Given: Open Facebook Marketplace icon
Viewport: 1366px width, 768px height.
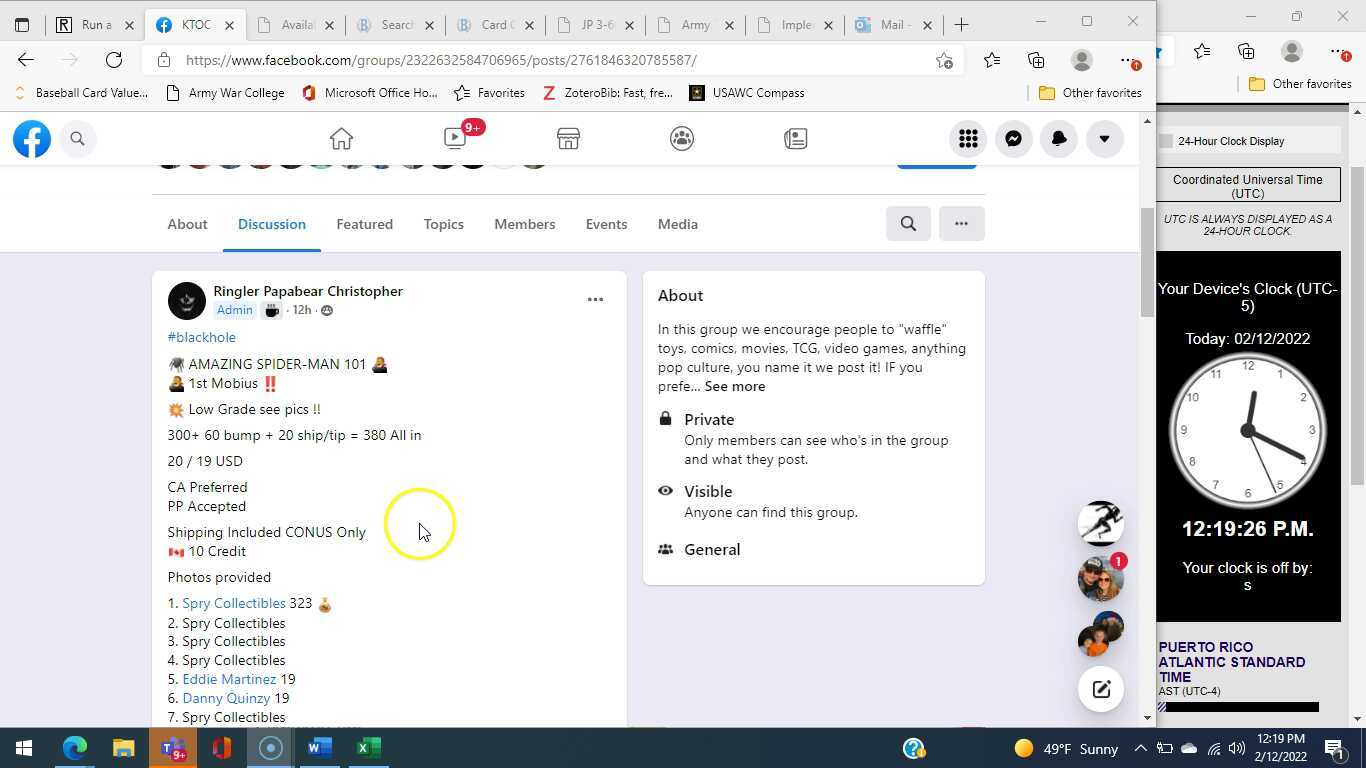Looking at the screenshot, I should (568, 139).
